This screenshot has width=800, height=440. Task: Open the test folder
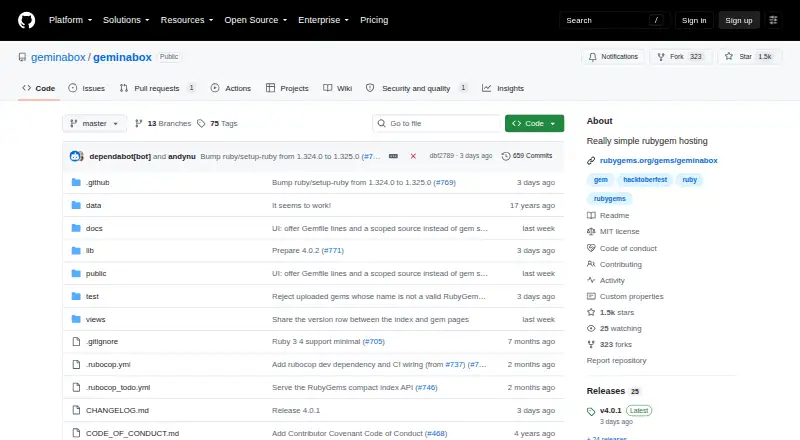(92, 297)
